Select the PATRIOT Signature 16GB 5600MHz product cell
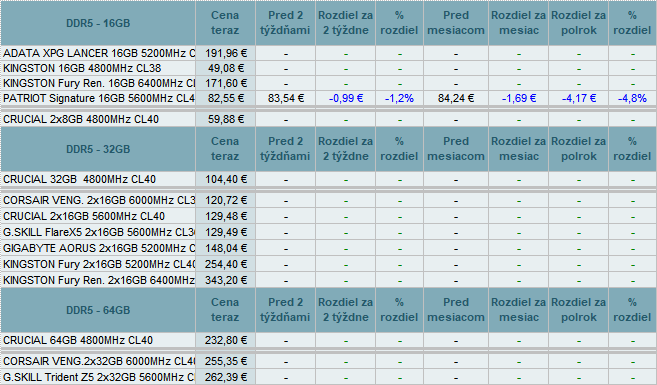Image resolution: width=657 pixels, height=385 pixels. (x=98, y=98)
